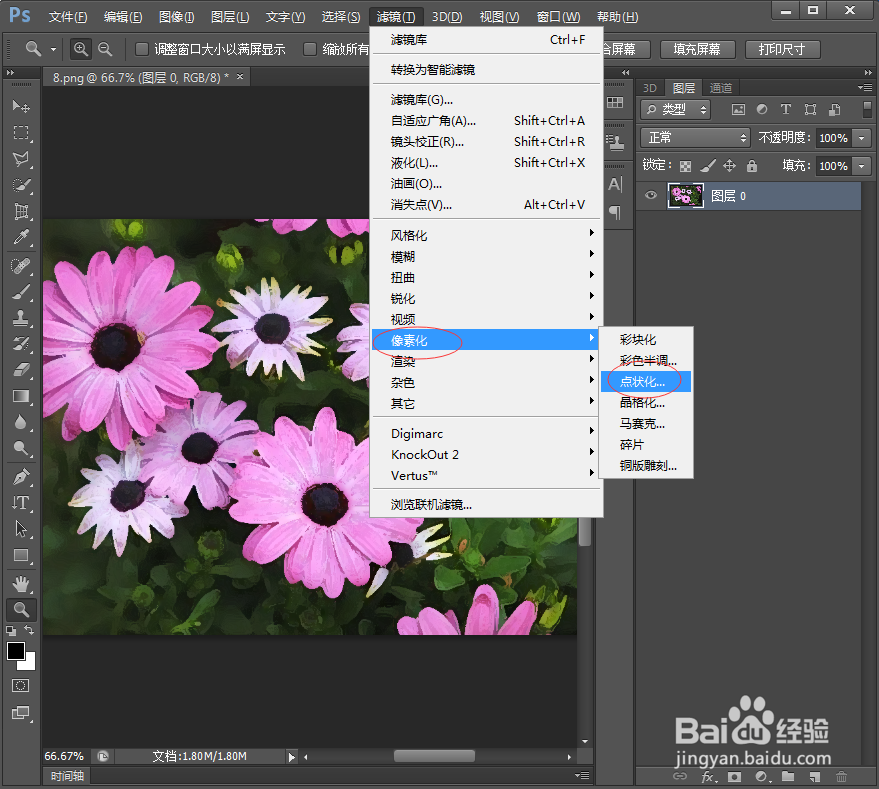Click 打印尺寸 button
This screenshot has width=879, height=789.
click(782, 49)
